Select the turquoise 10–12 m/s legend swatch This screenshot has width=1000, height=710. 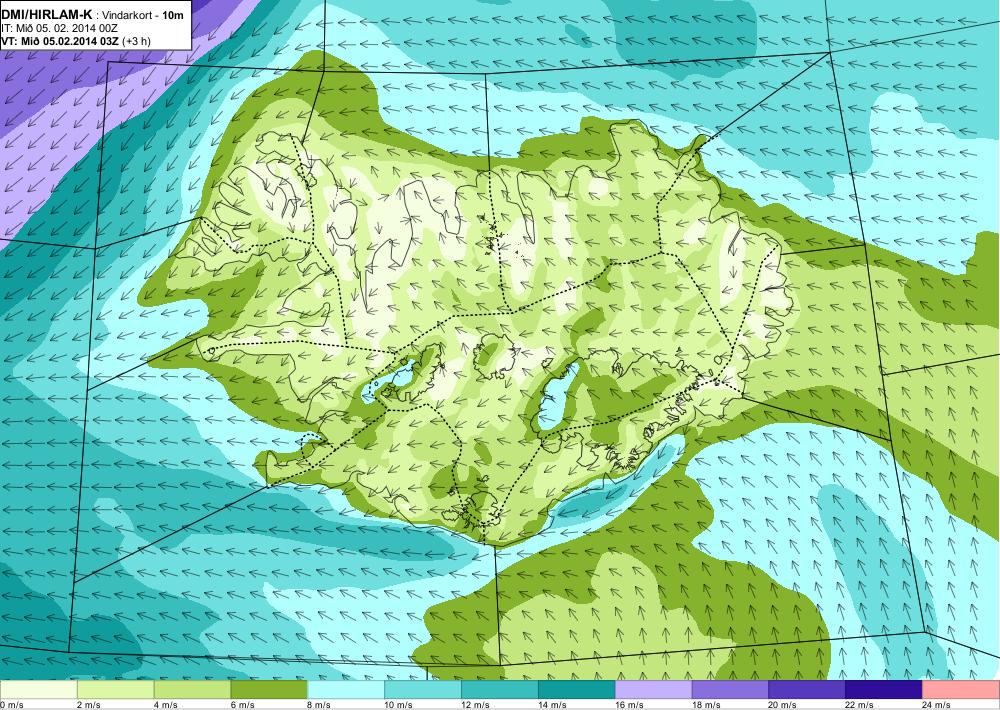[423, 690]
